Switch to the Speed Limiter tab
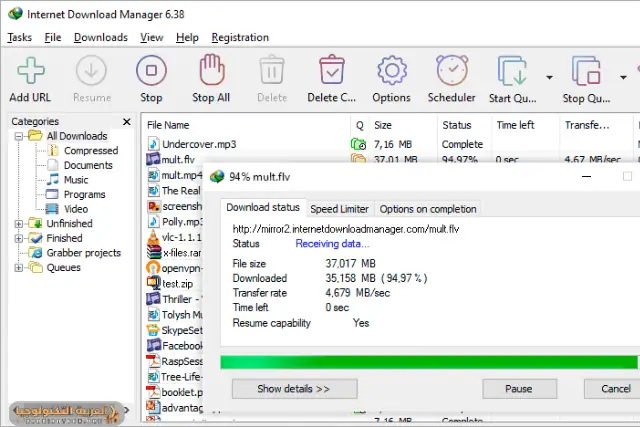Image resolution: width=640 pixels, height=427 pixels. pos(340,209)
